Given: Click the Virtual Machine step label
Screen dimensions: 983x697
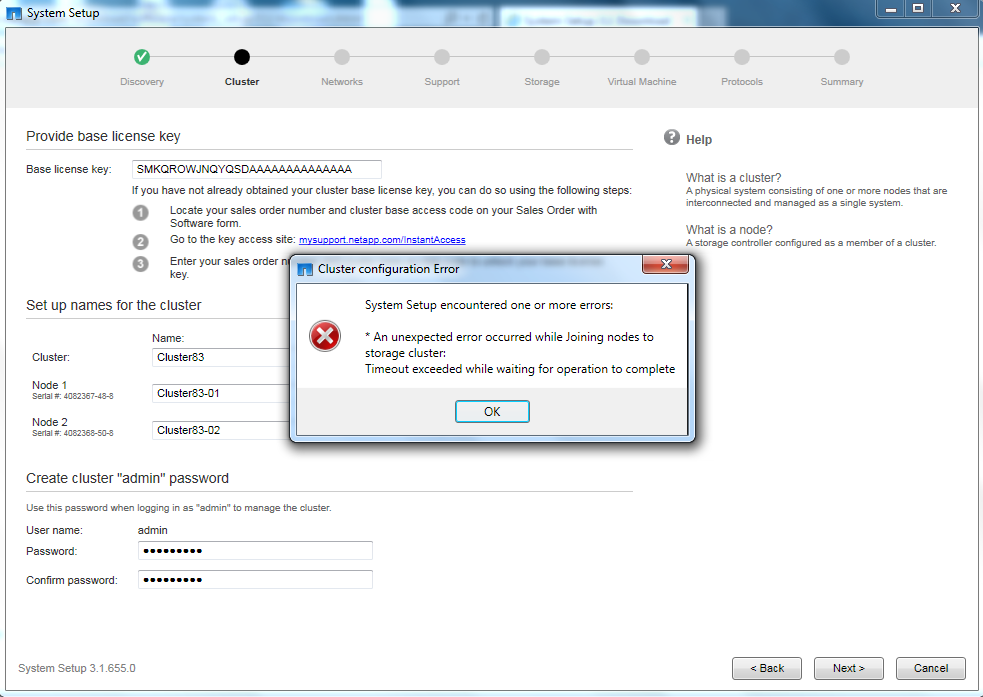Looking at the screenshot, I should [642, 81].
